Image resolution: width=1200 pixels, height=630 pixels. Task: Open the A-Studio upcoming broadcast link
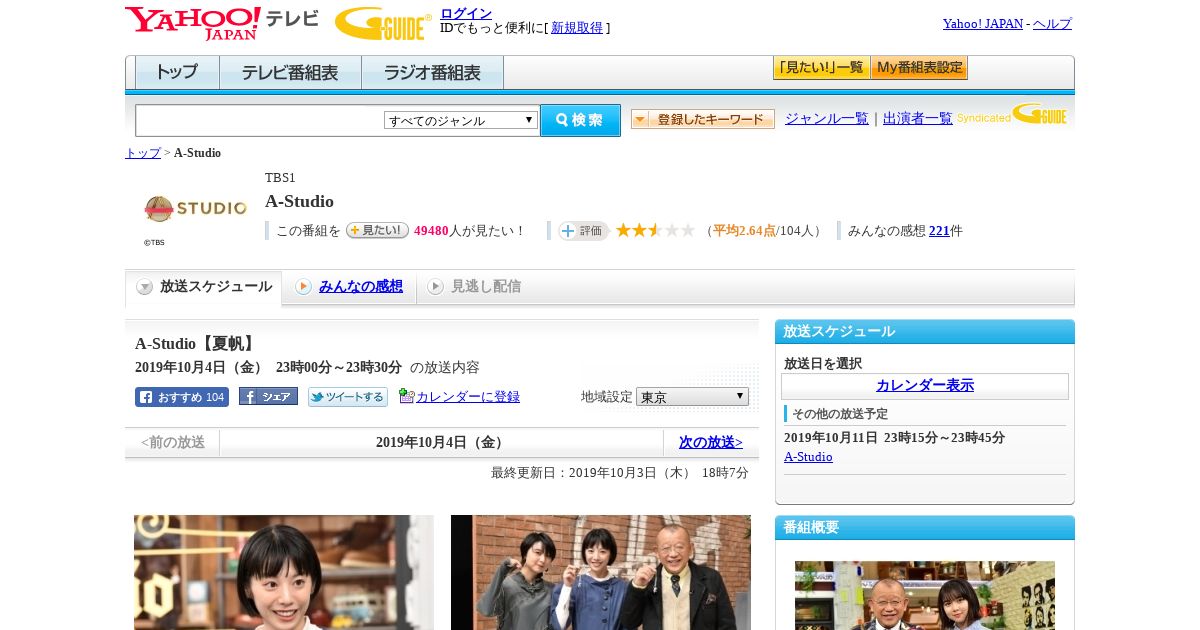tap(808, 457)
